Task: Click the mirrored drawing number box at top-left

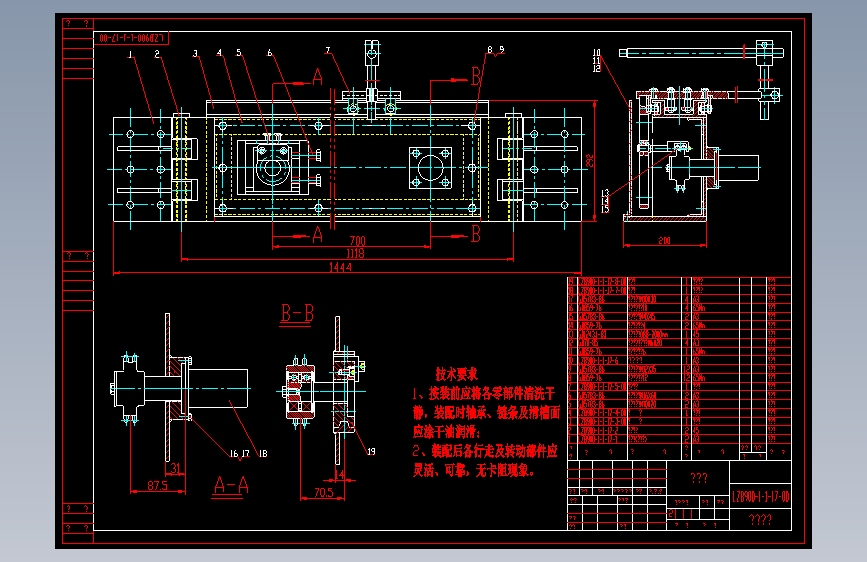Action: 131,38
